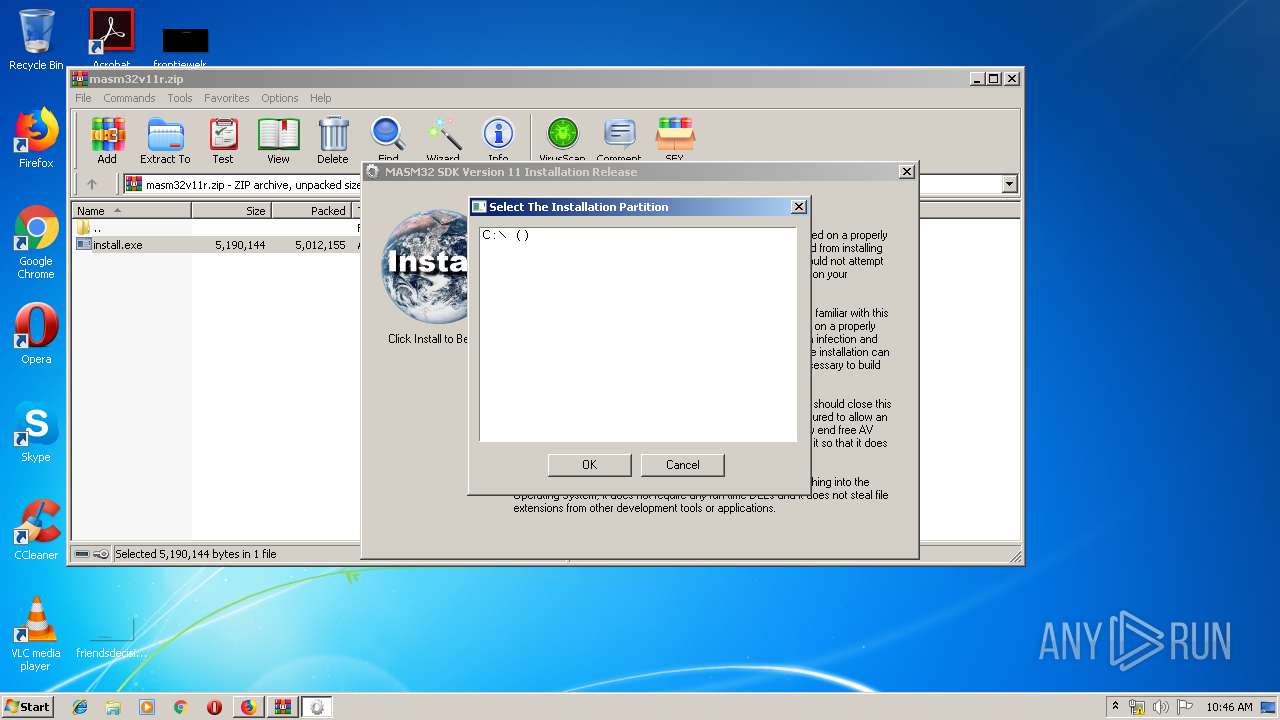Screen dimensions: 1280x720
Task: Click the Comment toolbar icon
Action: point(619,138)
